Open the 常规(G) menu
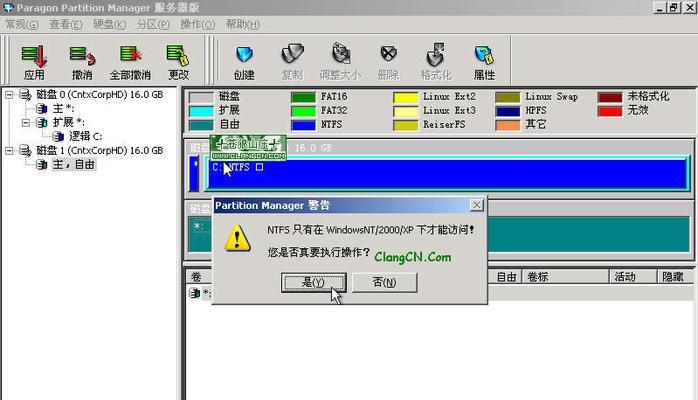The height and width of the screenshot is (400, 698). pos(22,24)
